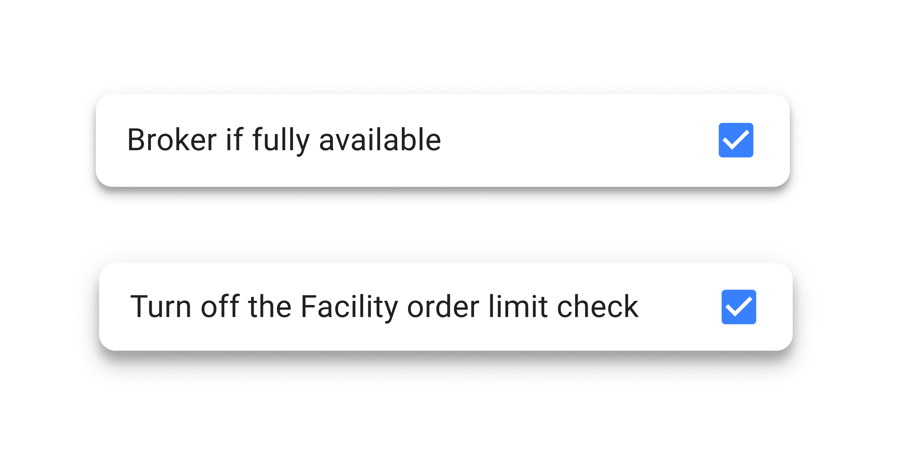Uncheck Turn off Facility order limit check
The height and width of the screenshot is (470, 900).
[739, 307]
